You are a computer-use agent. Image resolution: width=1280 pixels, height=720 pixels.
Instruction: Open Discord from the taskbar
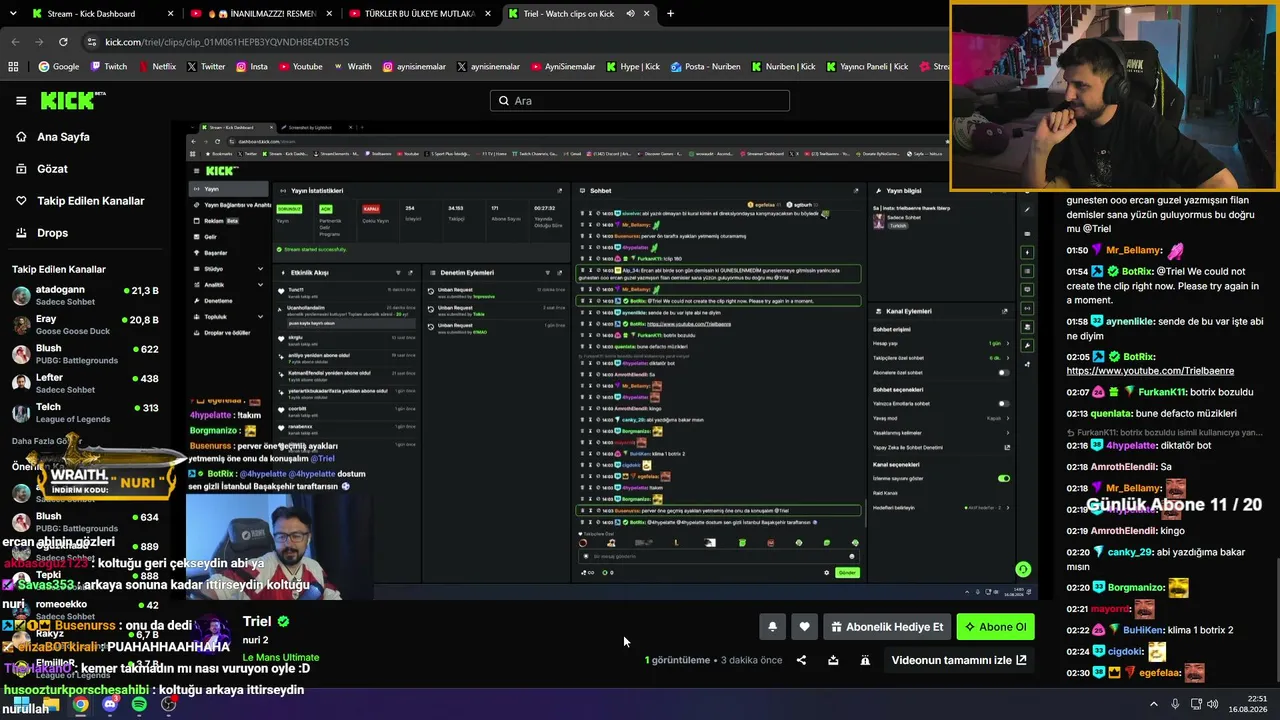click(x=110, y=704)
